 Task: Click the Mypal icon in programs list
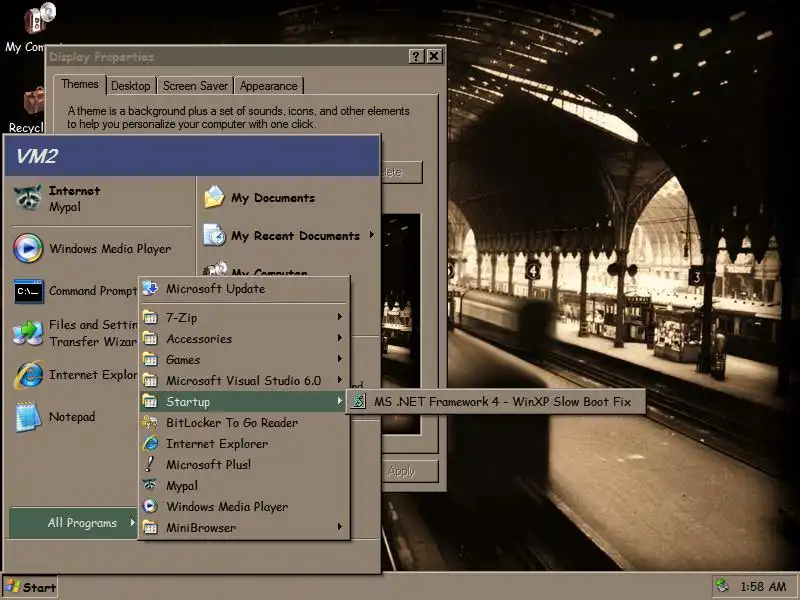[x=149, y=485]
